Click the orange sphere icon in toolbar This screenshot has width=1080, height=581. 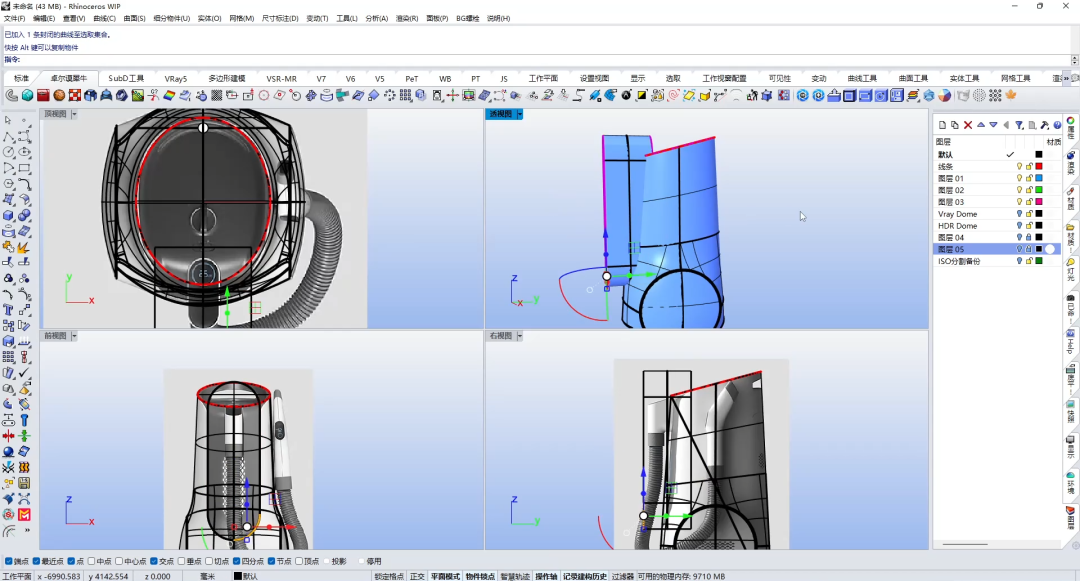[x=59, y=96]
